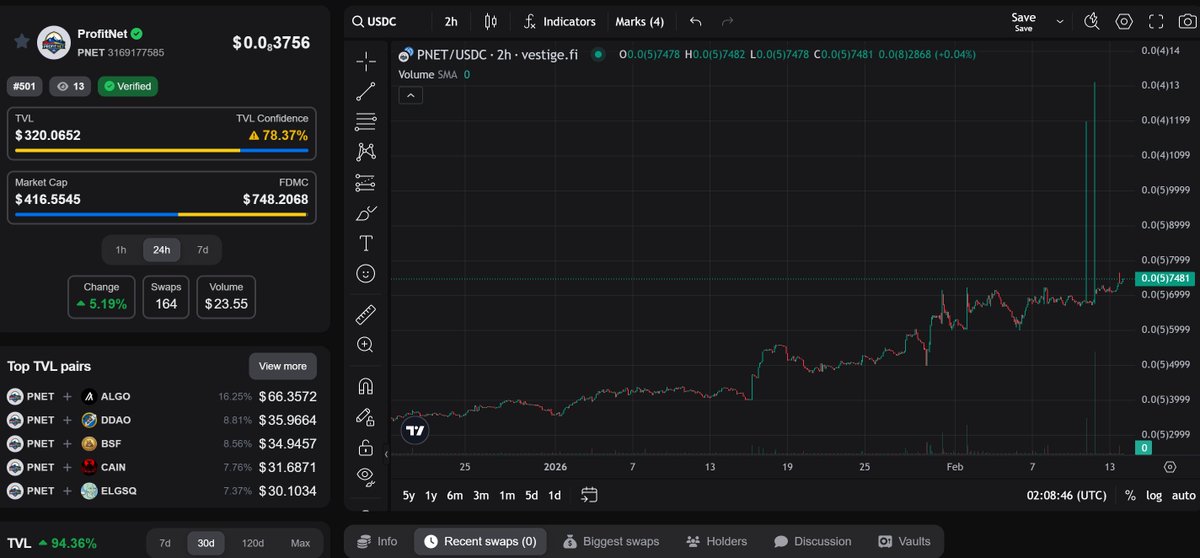Redo the chart action
Image resolution: width=1200 pixels, height=558 pixels.
pyautogui.click(x=727, y=21)
